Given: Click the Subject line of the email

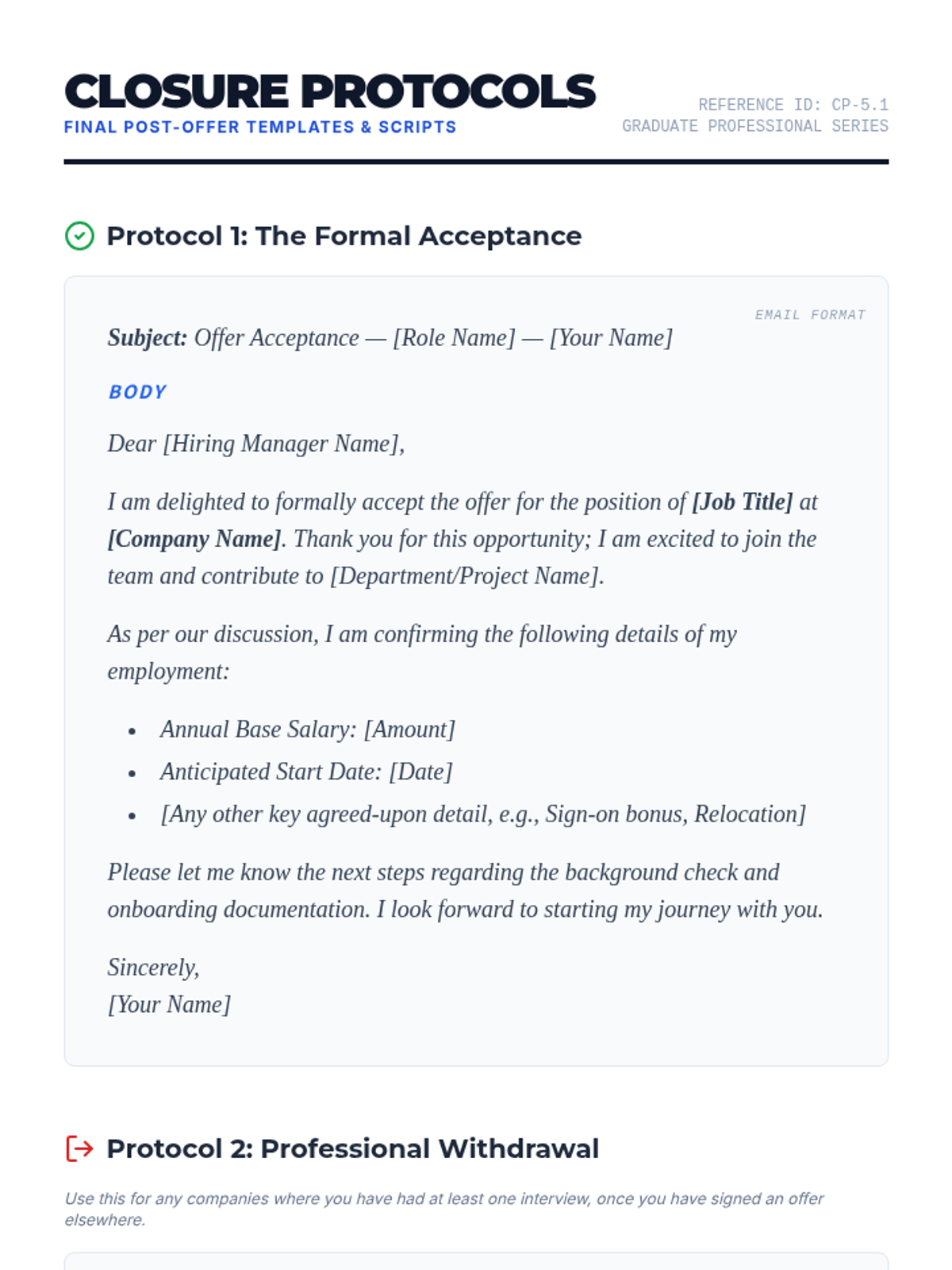Looking at the screenshot, I should [390, 338].
